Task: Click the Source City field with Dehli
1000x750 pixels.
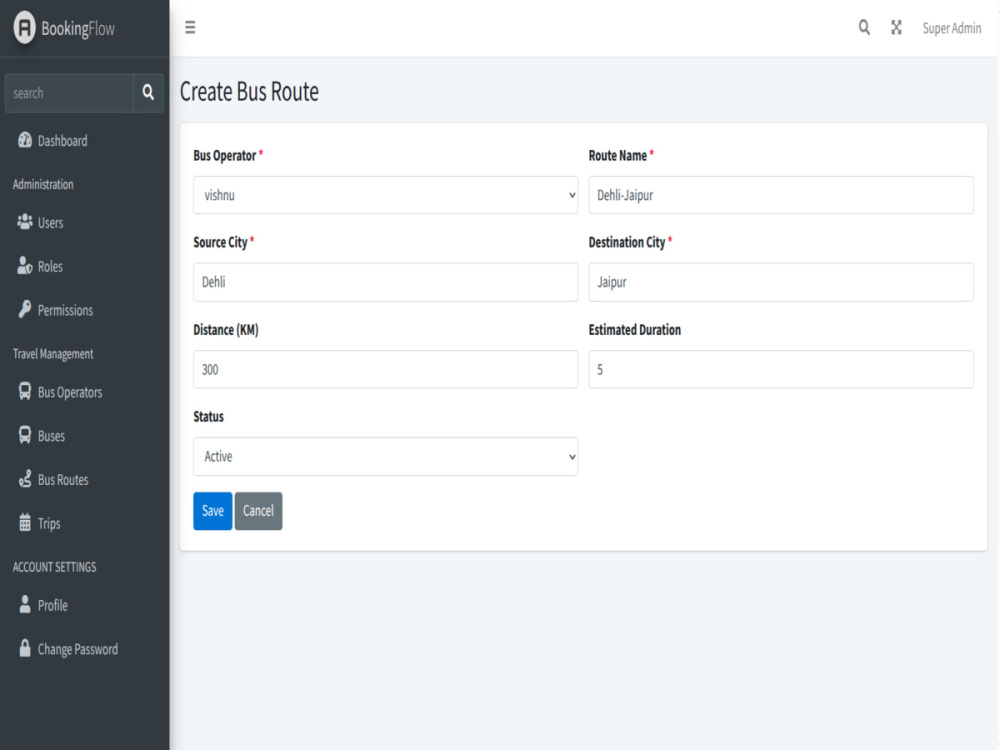Action: [x=386, y=282]
